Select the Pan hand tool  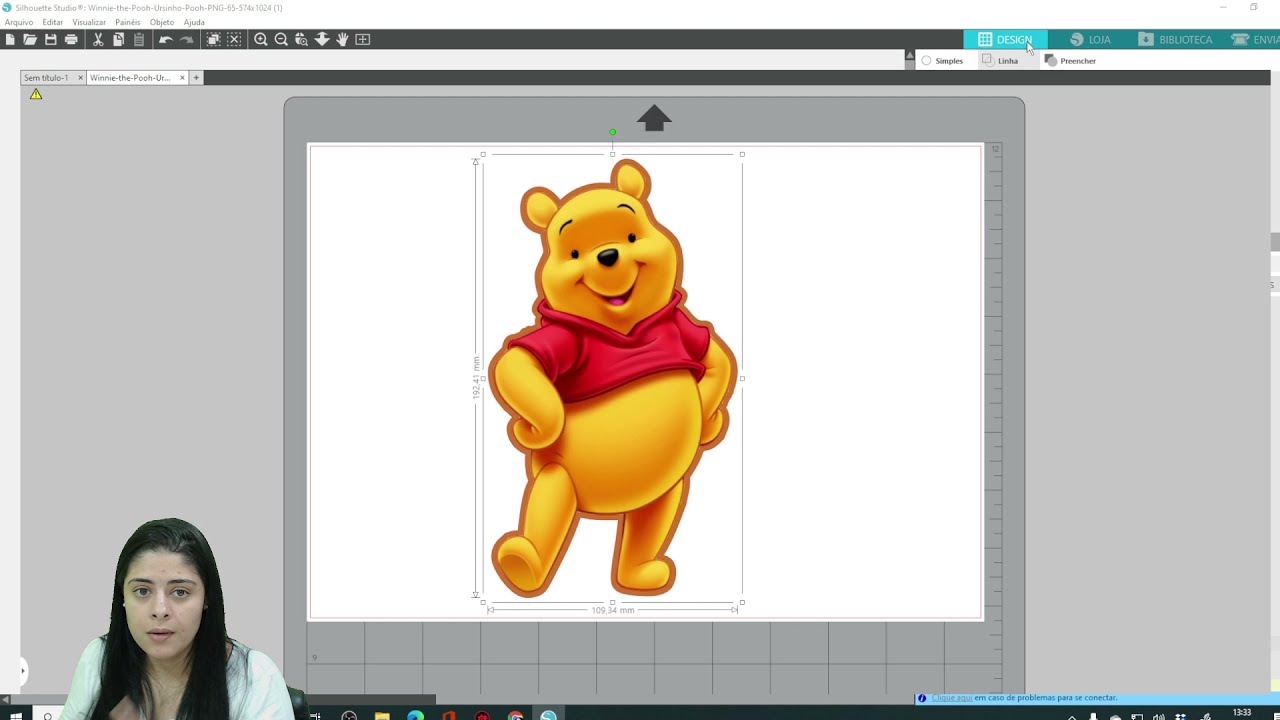pos(342,39)
